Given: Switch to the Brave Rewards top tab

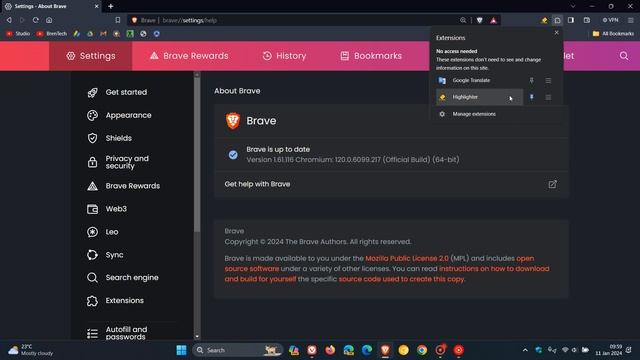Looking at the screenshot, I should click(189, 56).
